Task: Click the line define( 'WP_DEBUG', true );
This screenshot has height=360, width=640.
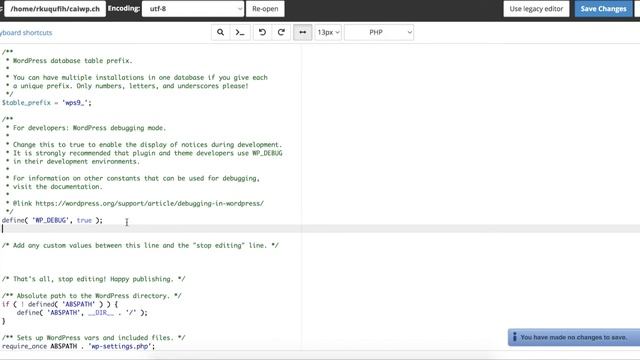Action: coord(52,220)
